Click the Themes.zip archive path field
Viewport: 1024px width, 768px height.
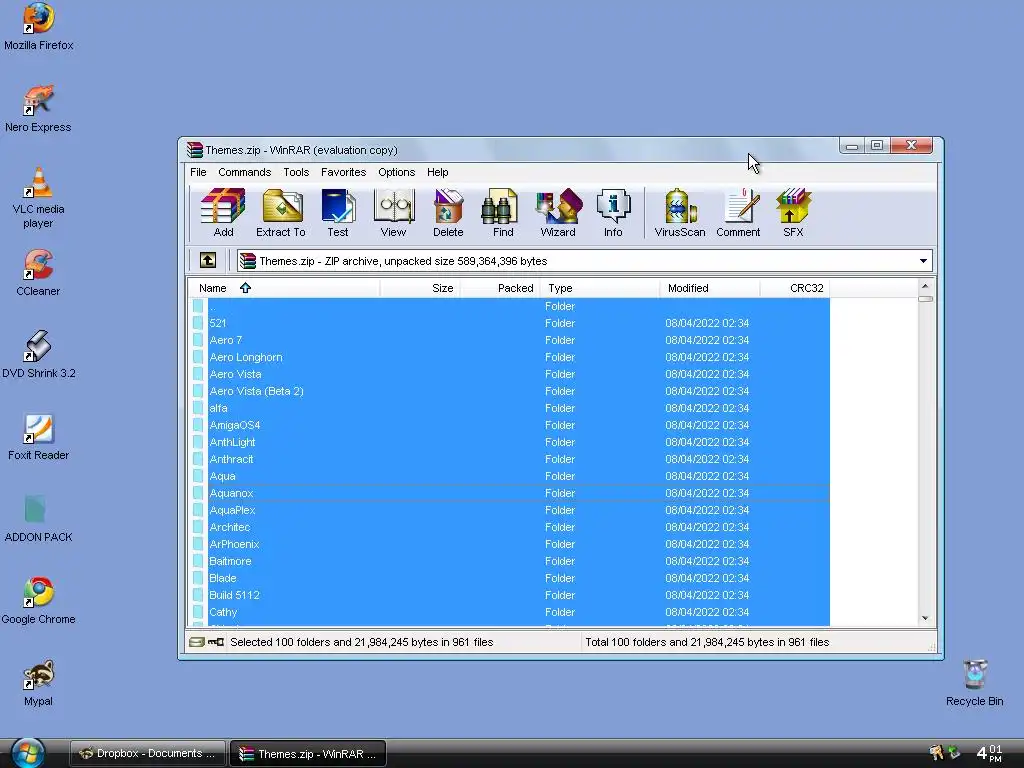584,261
